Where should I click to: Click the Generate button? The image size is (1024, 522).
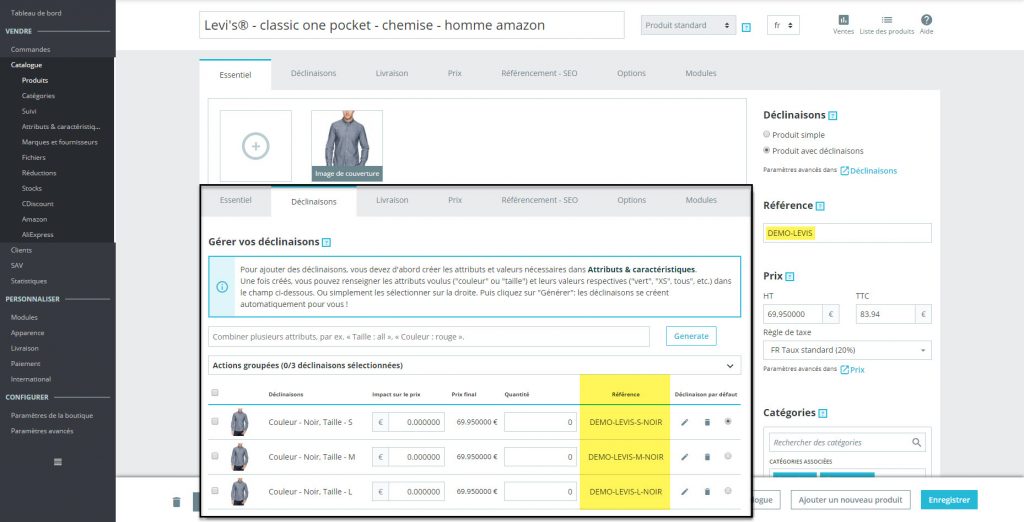point(691,336)
